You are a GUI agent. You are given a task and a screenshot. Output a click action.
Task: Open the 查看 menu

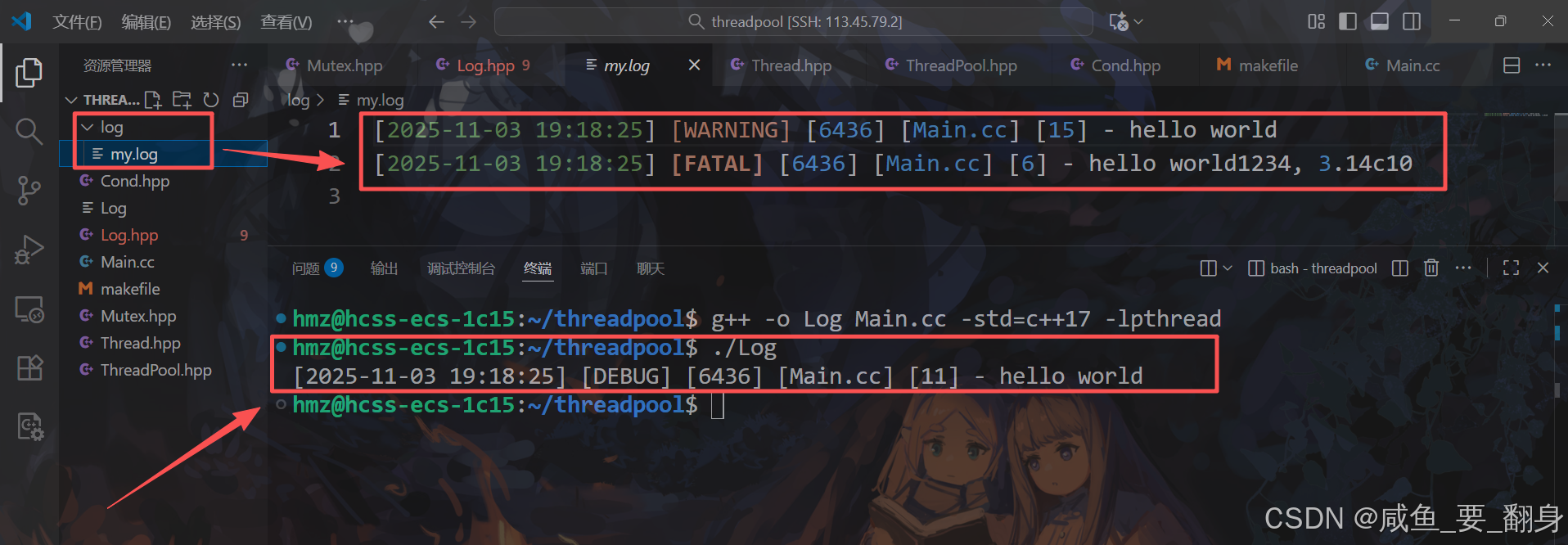tap(286, 22)
